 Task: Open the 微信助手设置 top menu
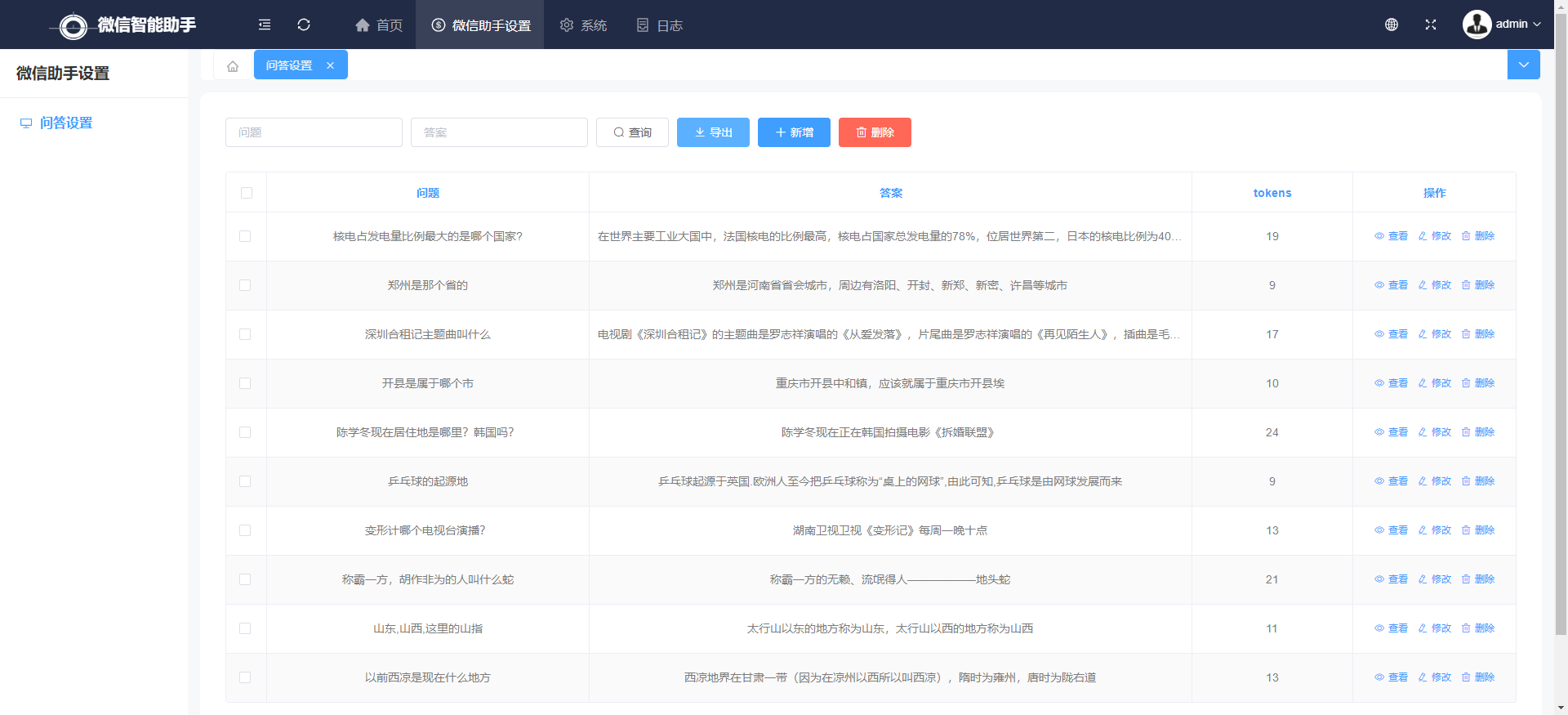tap(480, 25)
